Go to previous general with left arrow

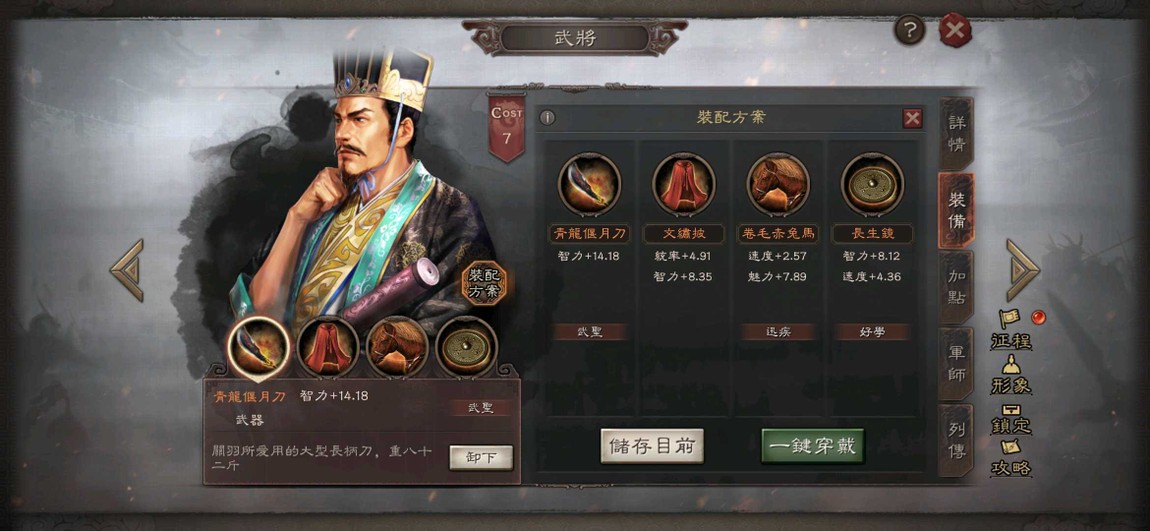128,270
